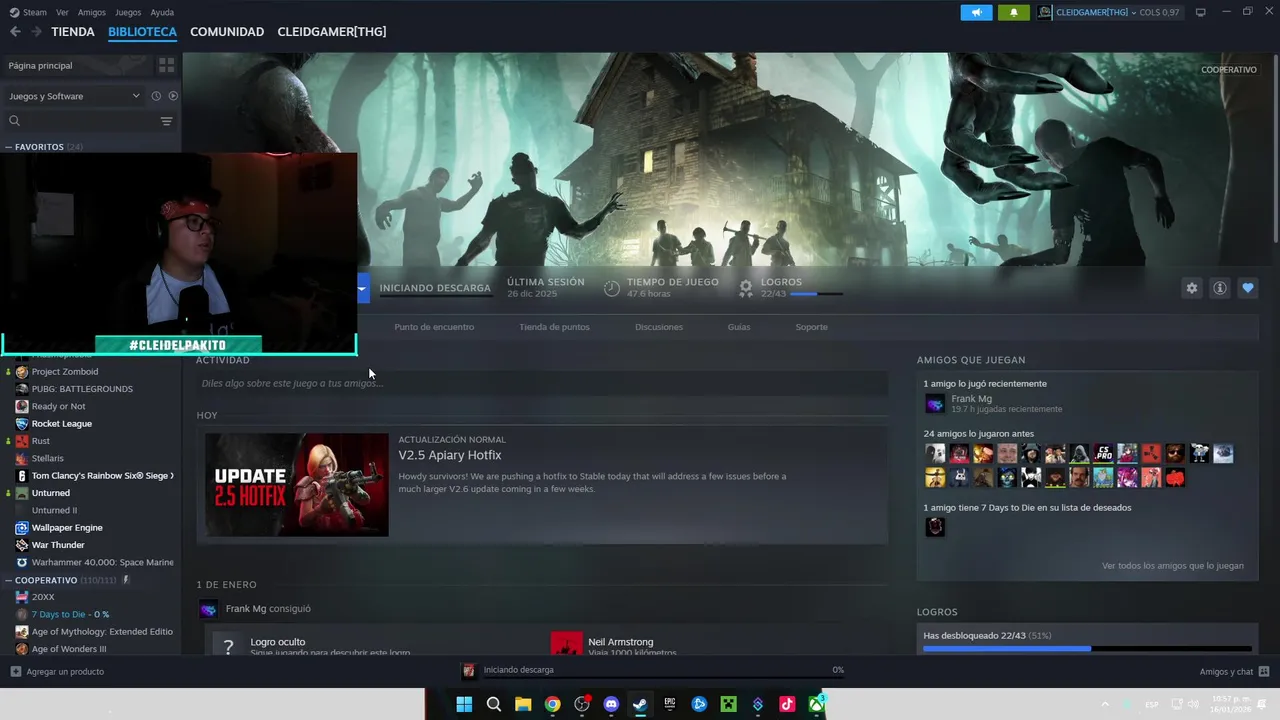Show hidden system tray icons chevron
1280x720 pixels.
coord(1105,704)
